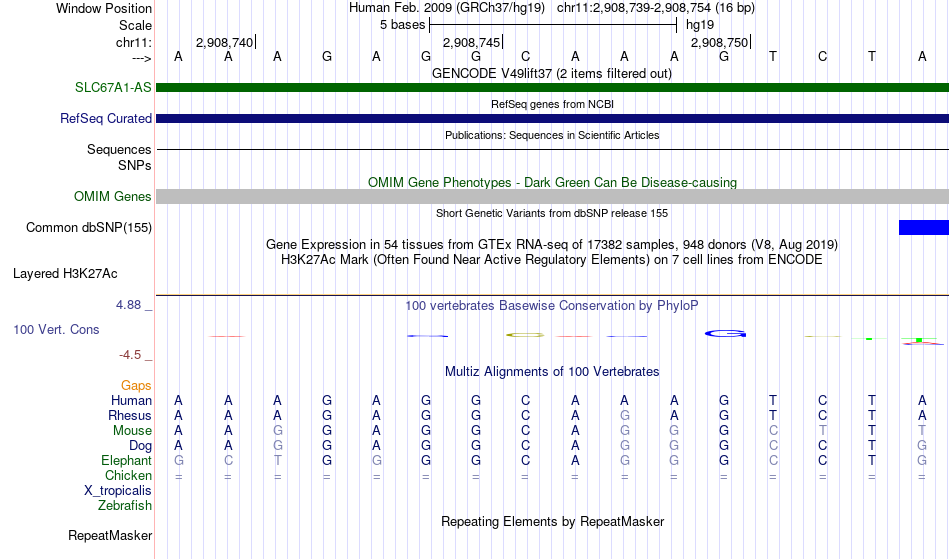
Task: Click the Elephant species row label
Action: click(127, 460)
